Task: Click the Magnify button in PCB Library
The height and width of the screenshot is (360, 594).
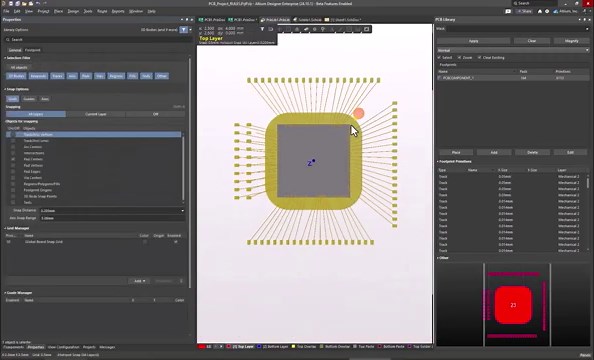Action: click(571, 41)
